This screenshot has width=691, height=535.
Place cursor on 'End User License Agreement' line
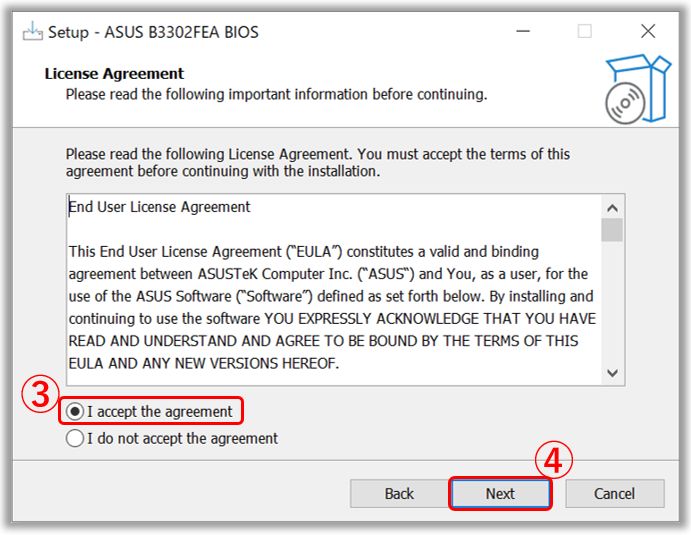[160, 207]
